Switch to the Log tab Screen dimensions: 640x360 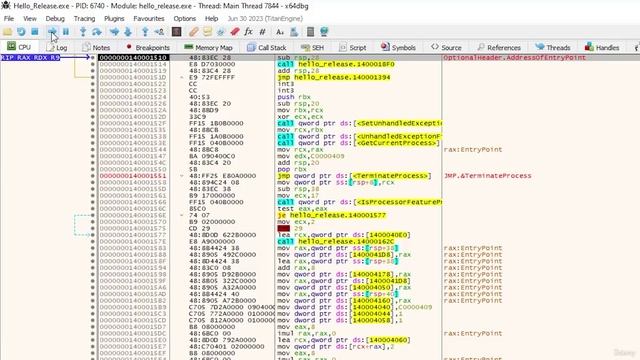click(x=57, y=47)
